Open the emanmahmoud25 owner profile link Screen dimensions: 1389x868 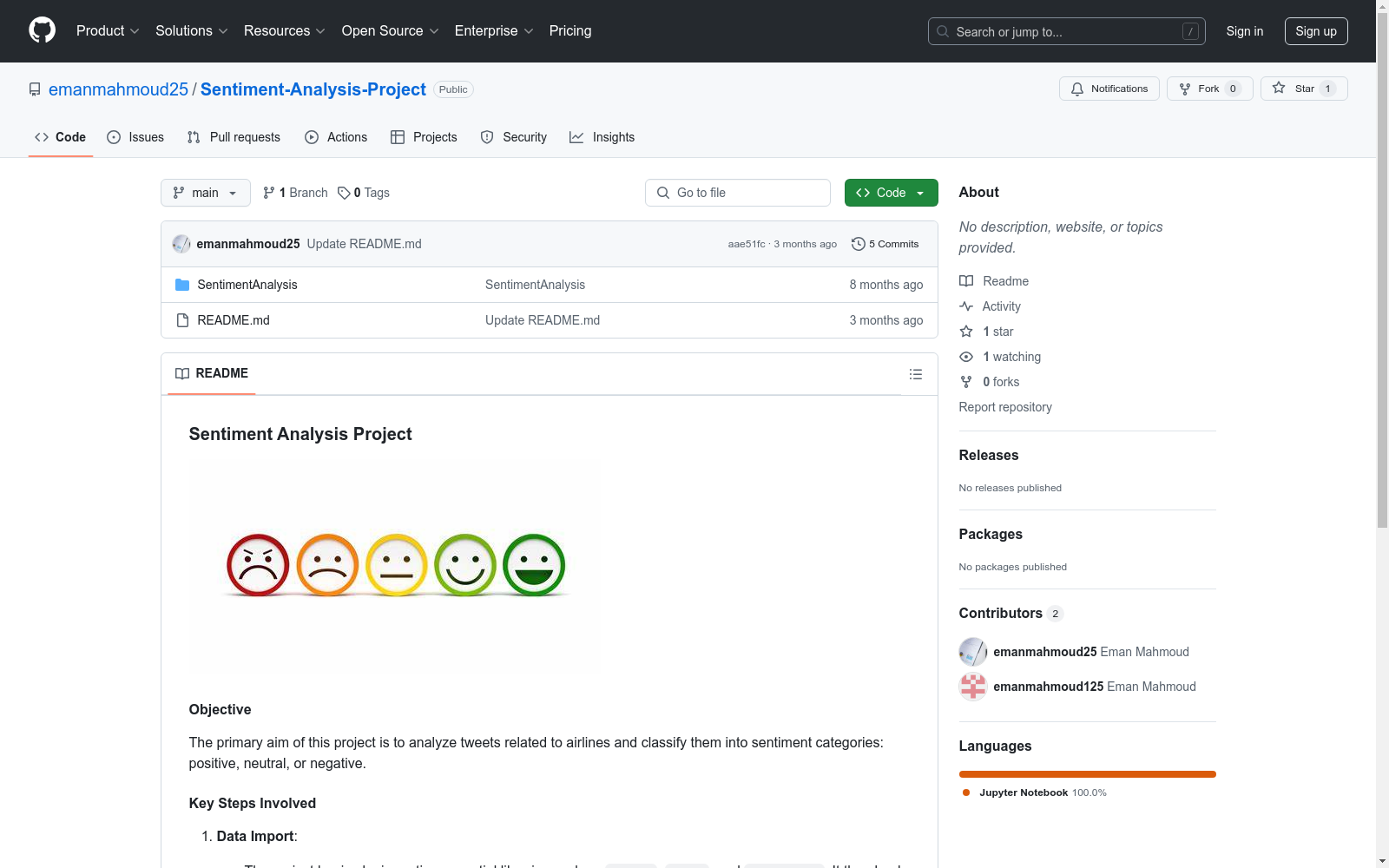point(118,89)
